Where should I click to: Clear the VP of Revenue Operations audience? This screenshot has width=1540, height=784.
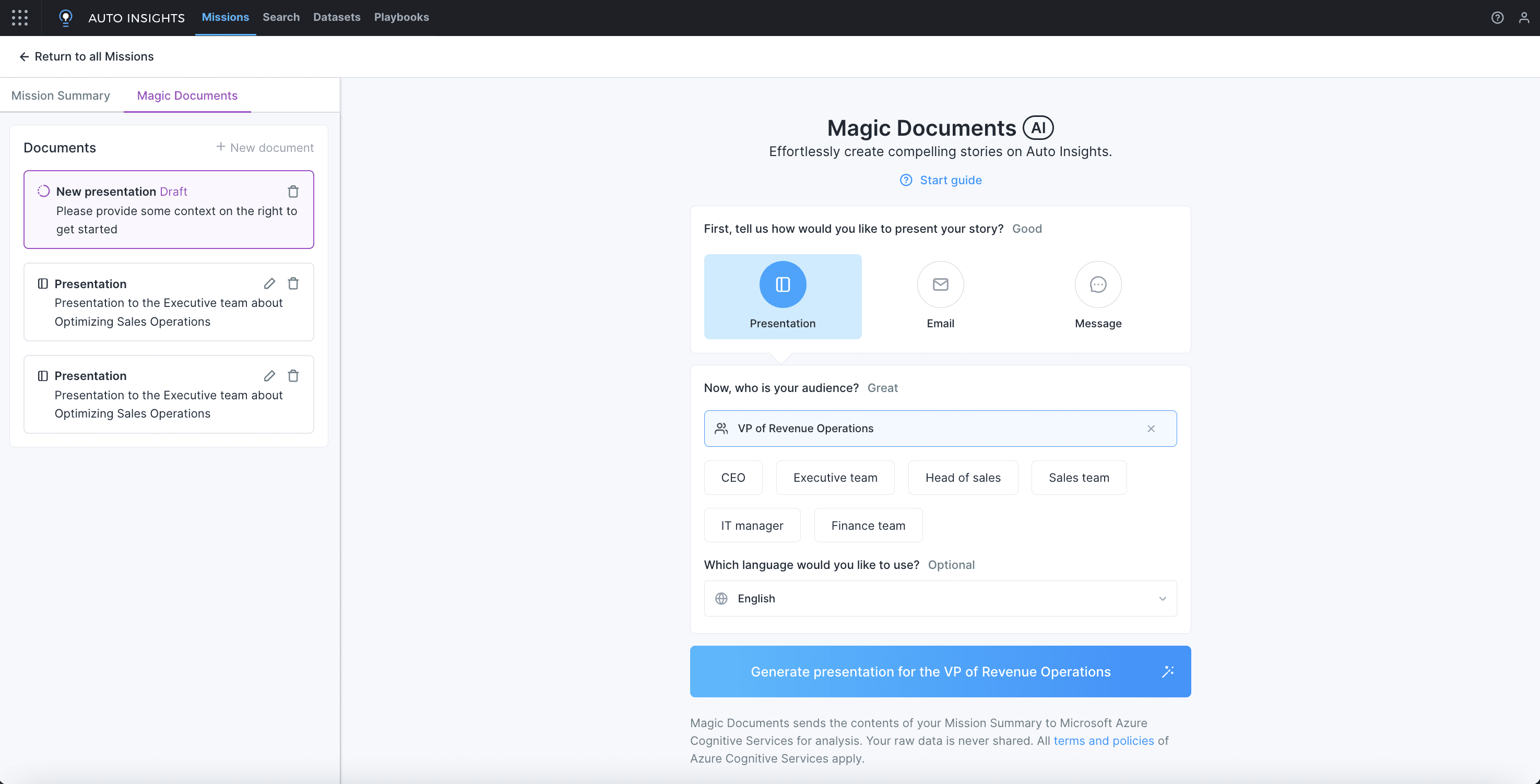click(1151, 429)
